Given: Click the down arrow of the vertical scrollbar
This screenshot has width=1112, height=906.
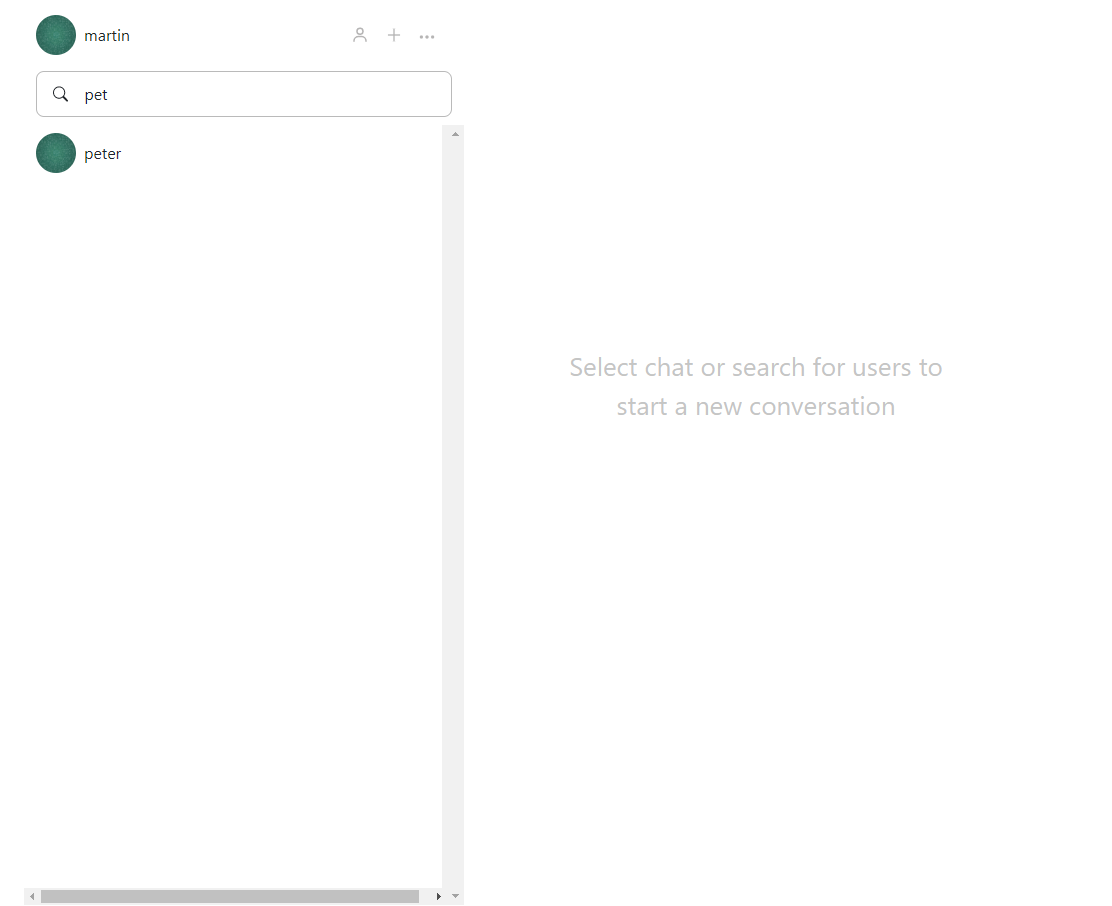Looking at the screenshot, I should tap(456, 896).
